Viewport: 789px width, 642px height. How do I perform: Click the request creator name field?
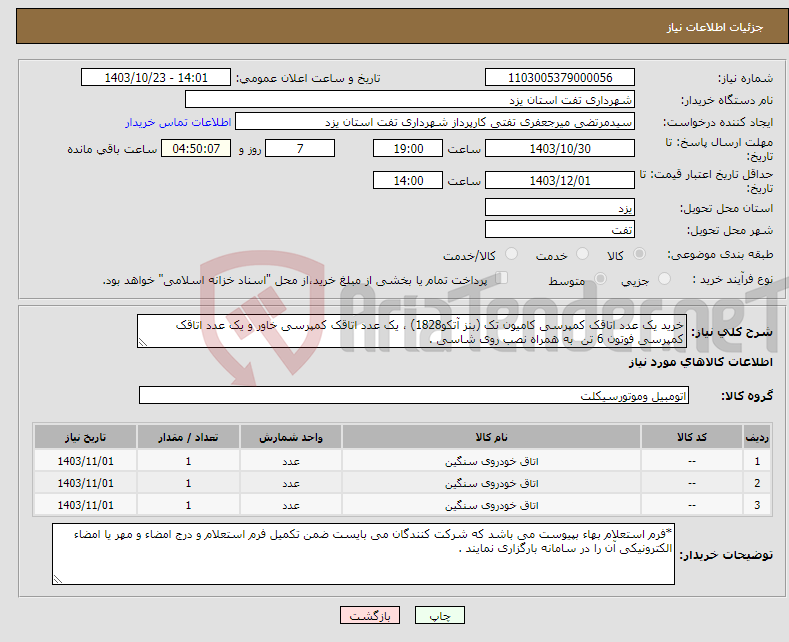click(435, 122)
